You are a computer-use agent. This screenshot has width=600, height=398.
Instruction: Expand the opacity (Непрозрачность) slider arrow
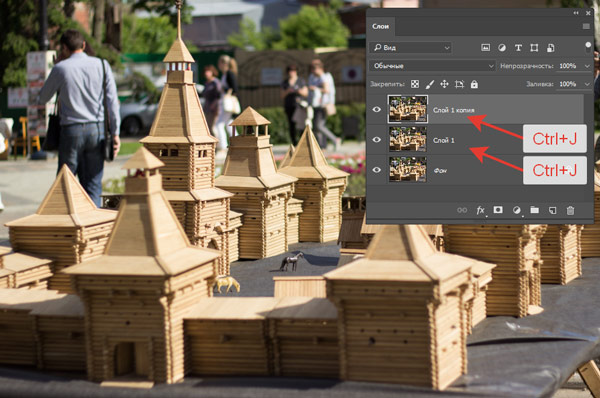point(587,66)
